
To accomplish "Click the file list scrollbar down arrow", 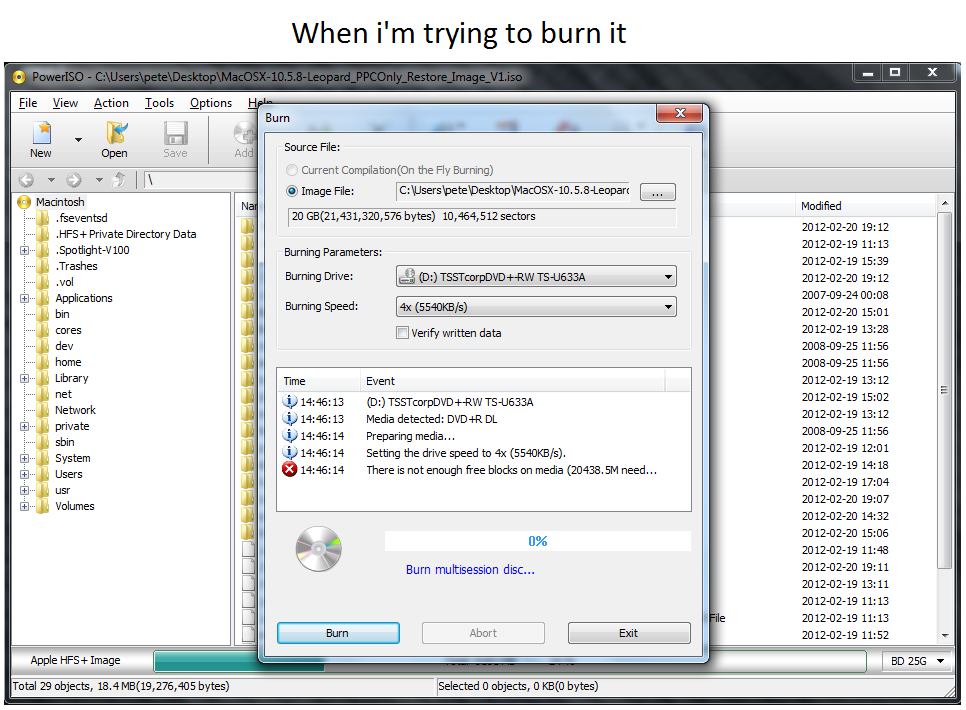I will click(x=944, y=635).
